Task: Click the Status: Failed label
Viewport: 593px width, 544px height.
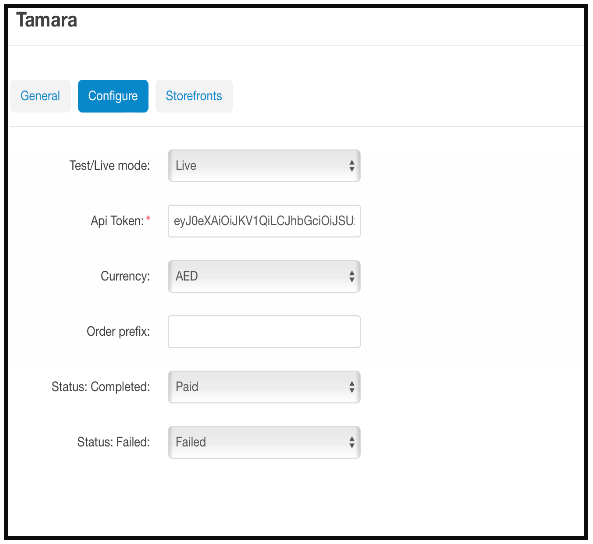Action: (113, 442)
